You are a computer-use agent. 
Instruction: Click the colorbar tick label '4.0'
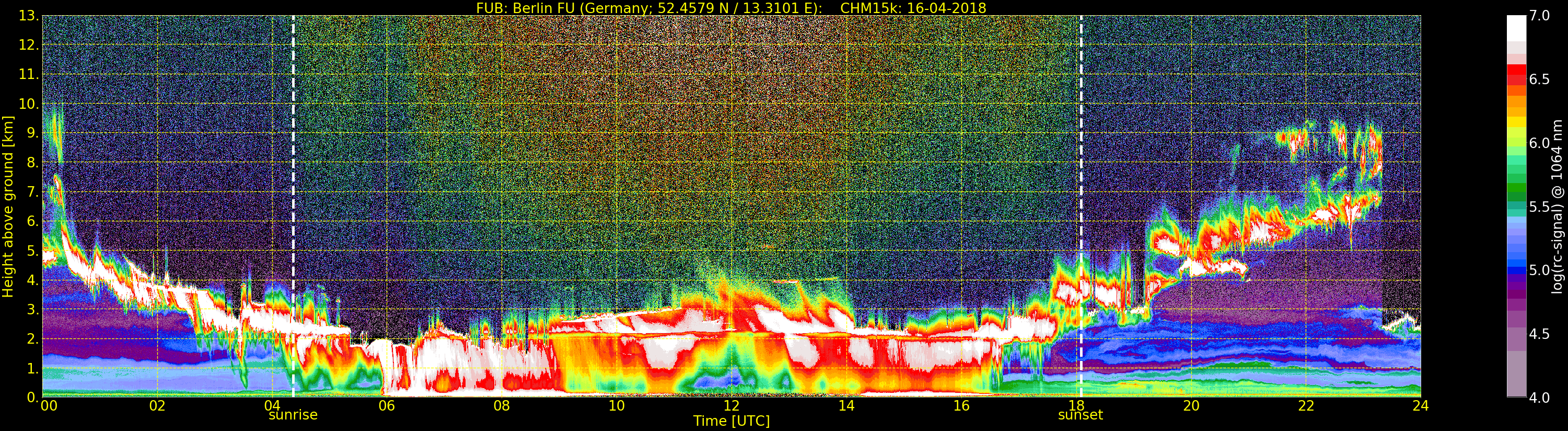click(1539, 398)
